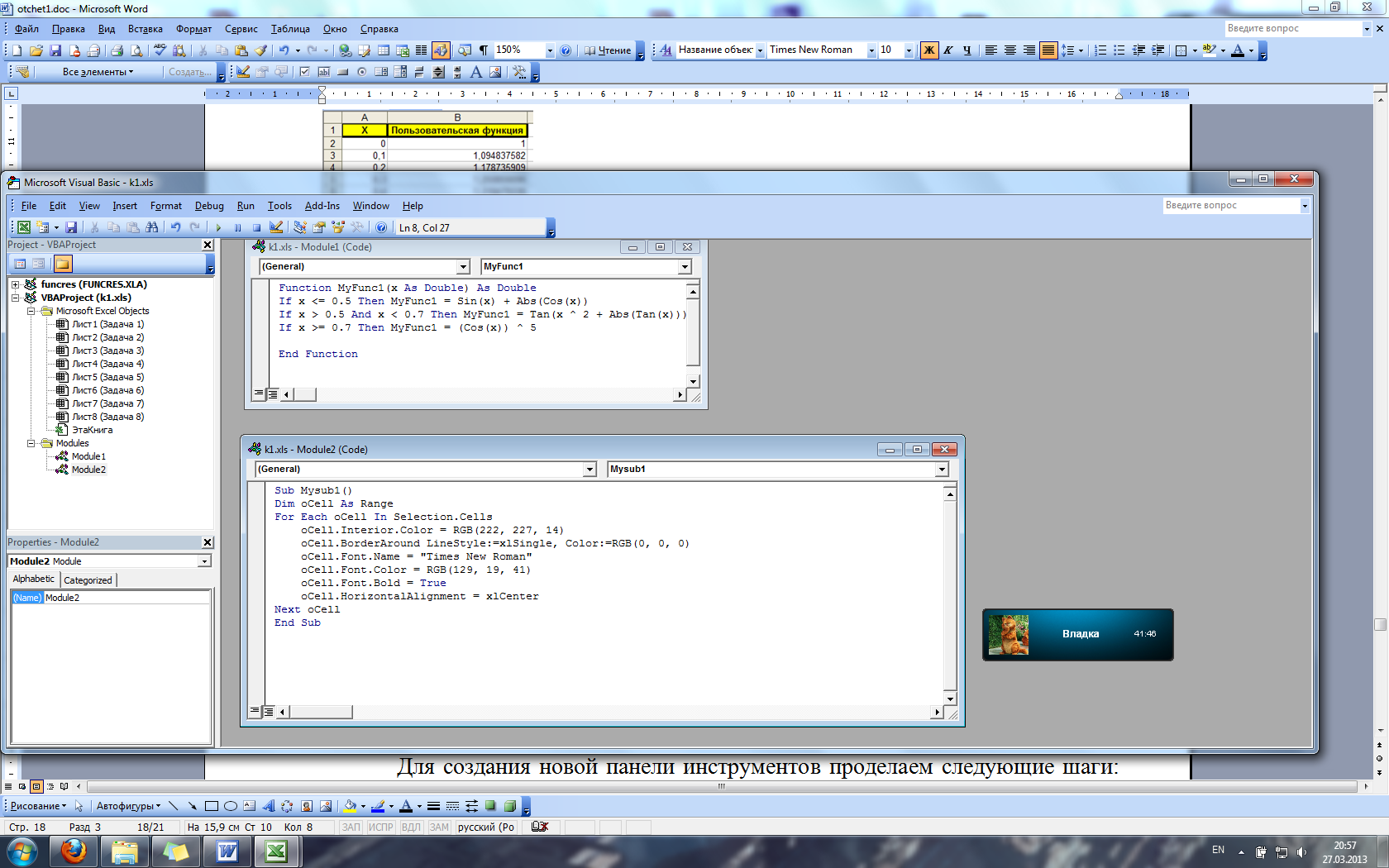1389x868 pixels.
Task: Open Object Browser icon in VBA toolbar
Action: [x=337, y=227]
